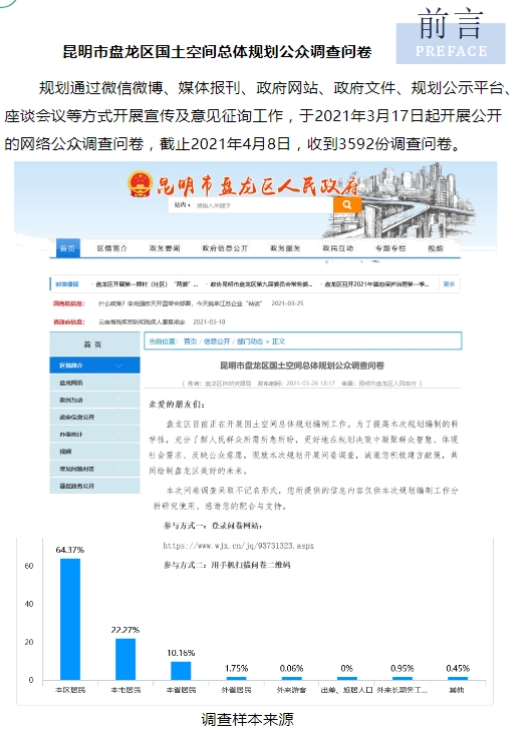Click the 更多 link in news ticker

tap(449, 284)
